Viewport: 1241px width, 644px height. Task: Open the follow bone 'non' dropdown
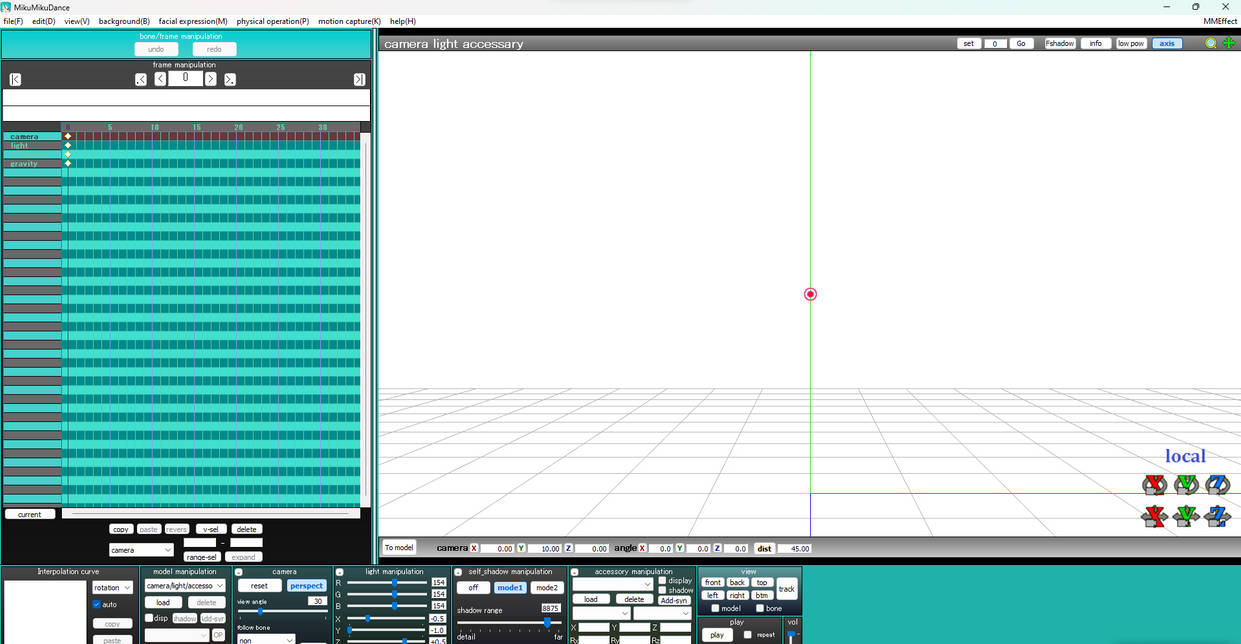tap(266, 639)
